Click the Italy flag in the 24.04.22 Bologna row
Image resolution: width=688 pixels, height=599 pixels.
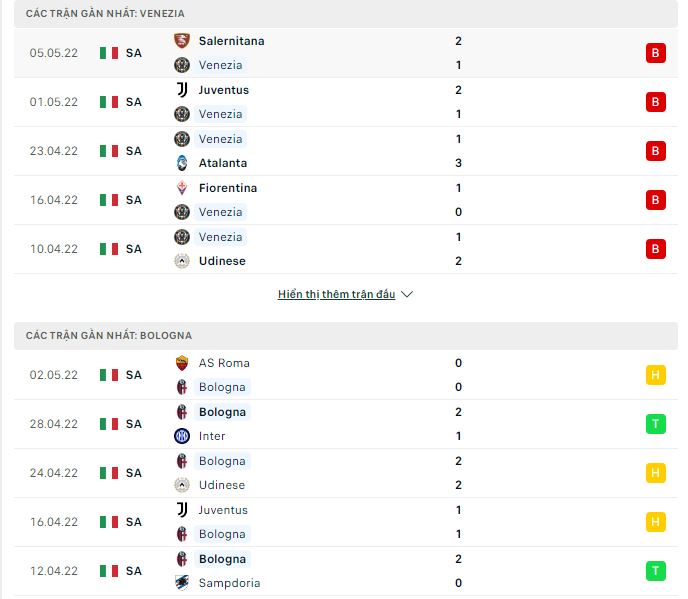point(109,473)
